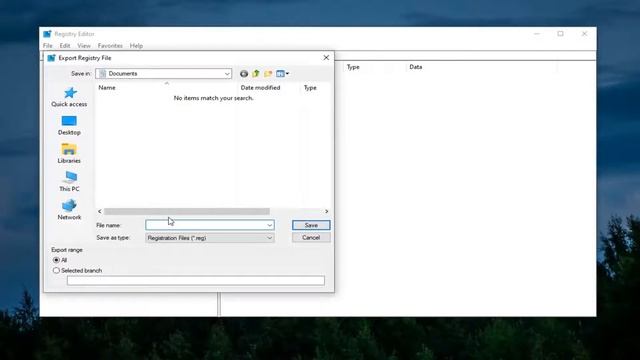The image size is (640, 360).
Task: Open the View menu in Registry Editor
Action: [84, 46]
